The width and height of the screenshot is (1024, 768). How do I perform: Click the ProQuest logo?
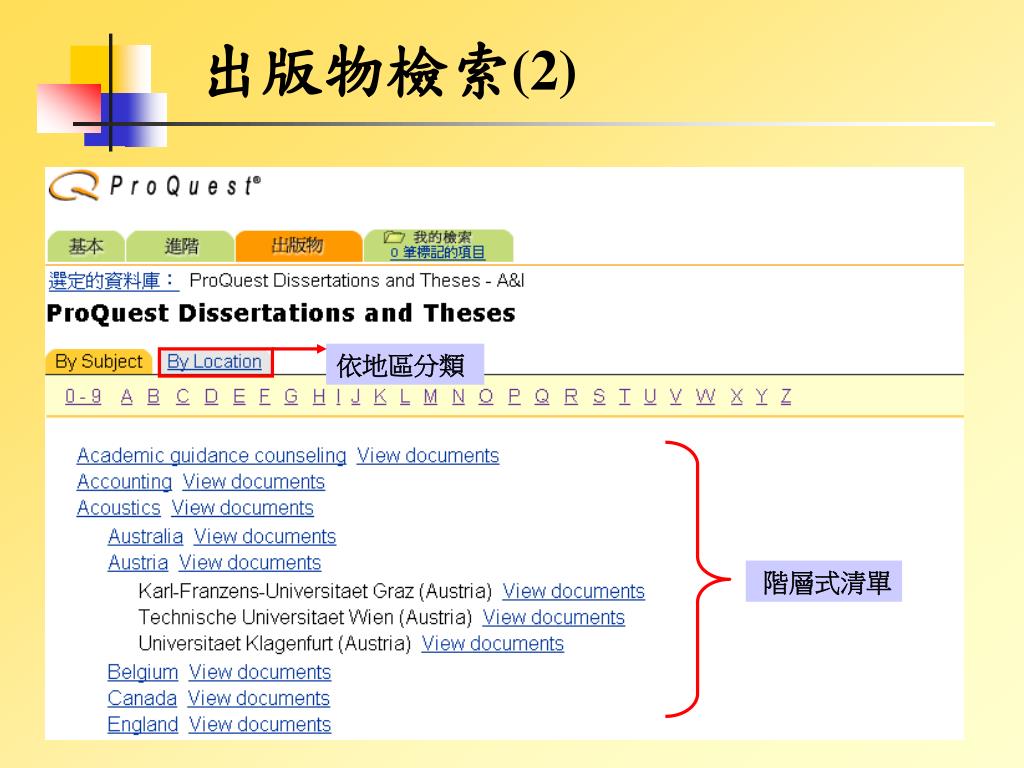(x=155, y=185)
